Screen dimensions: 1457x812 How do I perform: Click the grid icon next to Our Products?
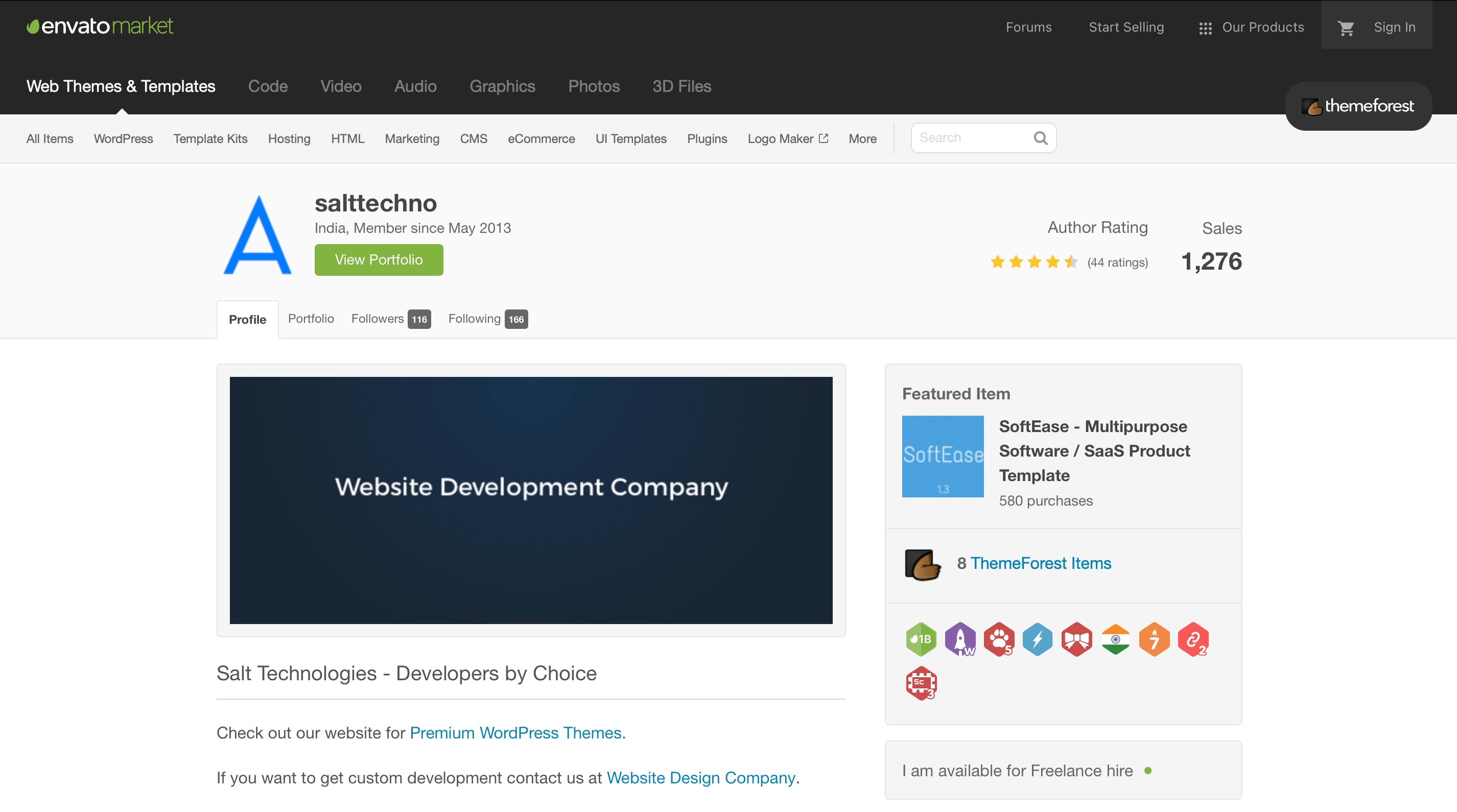(1205, 28)
